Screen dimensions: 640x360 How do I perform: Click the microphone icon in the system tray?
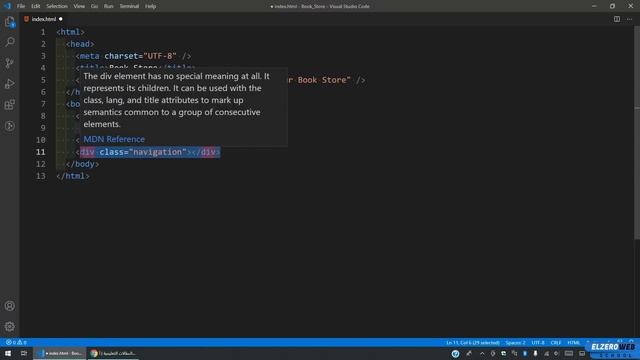click(535, 354)
